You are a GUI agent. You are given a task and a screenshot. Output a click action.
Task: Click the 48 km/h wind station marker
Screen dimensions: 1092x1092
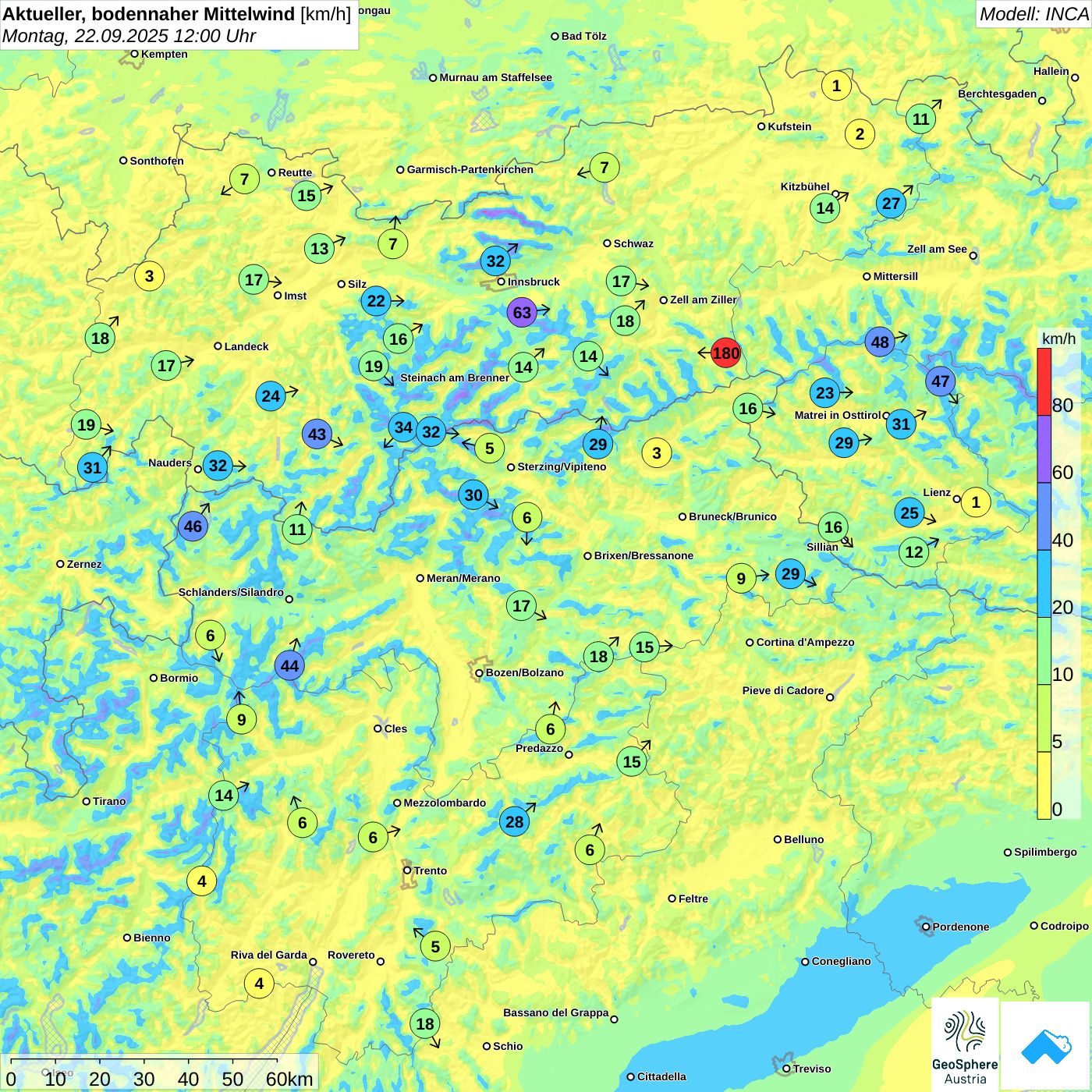point(880,342)
